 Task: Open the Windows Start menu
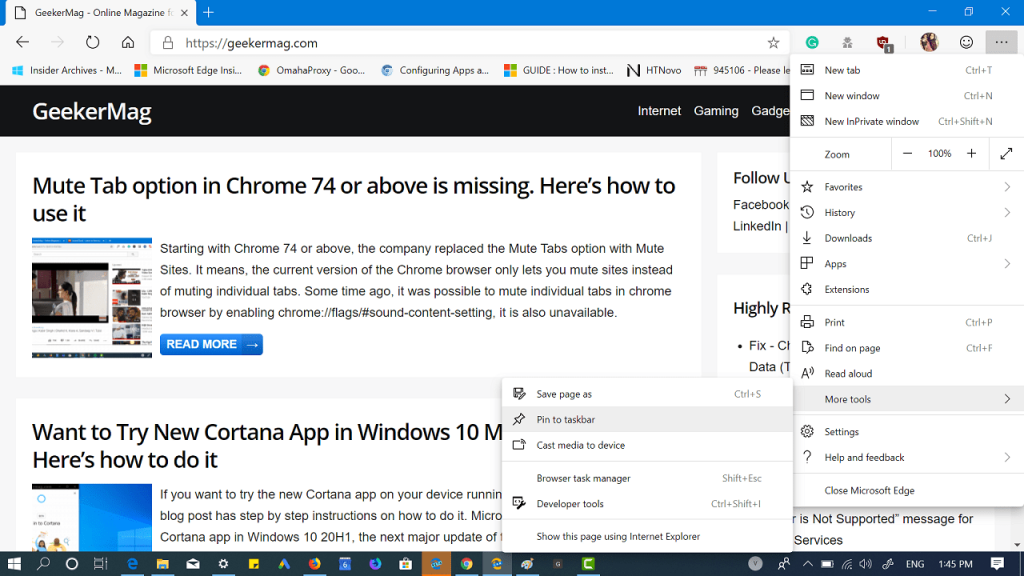pyautogui.click(x=14, y=564)
